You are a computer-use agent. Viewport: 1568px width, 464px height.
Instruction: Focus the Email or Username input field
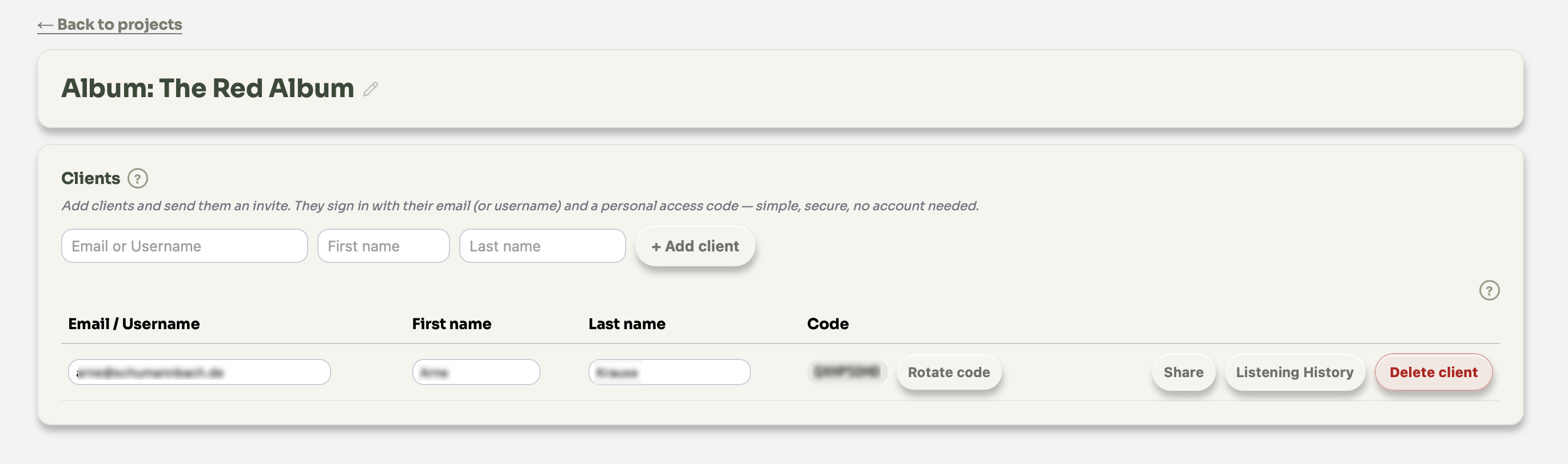[185, 246]
